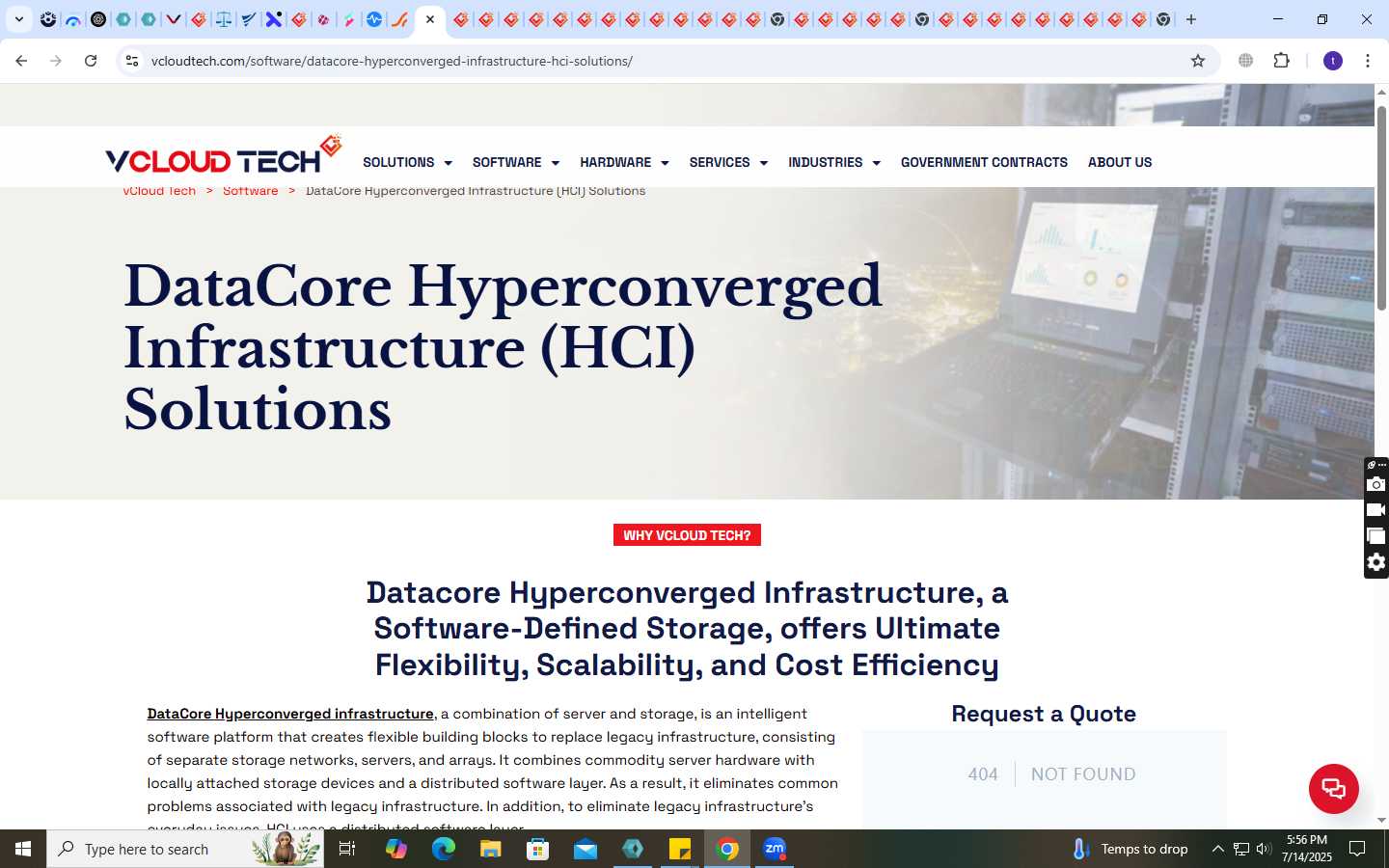Viewport: 1389px width, 868px height.
Task: Switch to tab with dark red V icon
Action: coord(174,19)
